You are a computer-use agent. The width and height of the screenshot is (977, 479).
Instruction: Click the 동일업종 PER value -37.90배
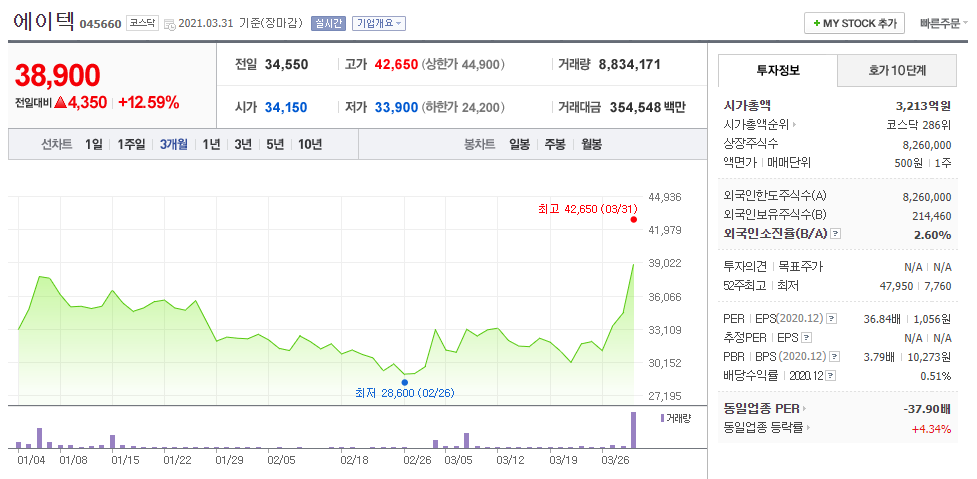pos(927,409)
